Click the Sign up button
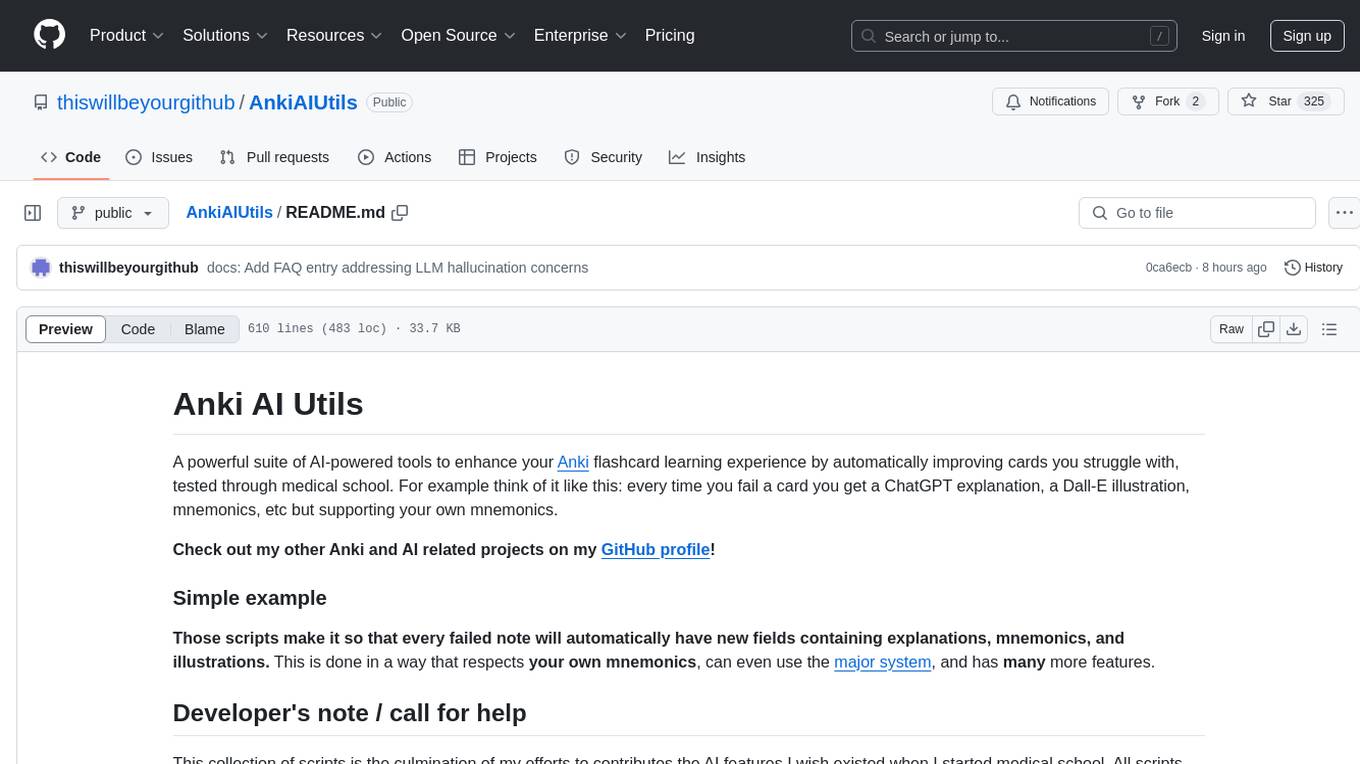Viewport: 1360px width, 764px height. point(1307,36)
